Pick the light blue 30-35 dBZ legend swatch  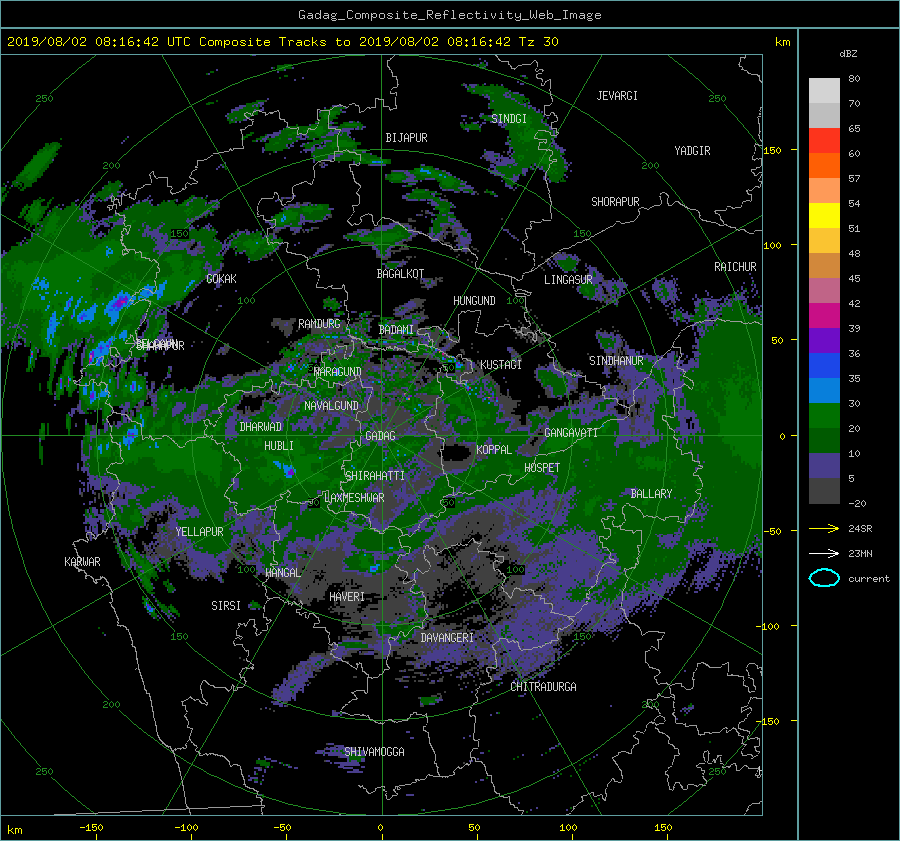824,390
